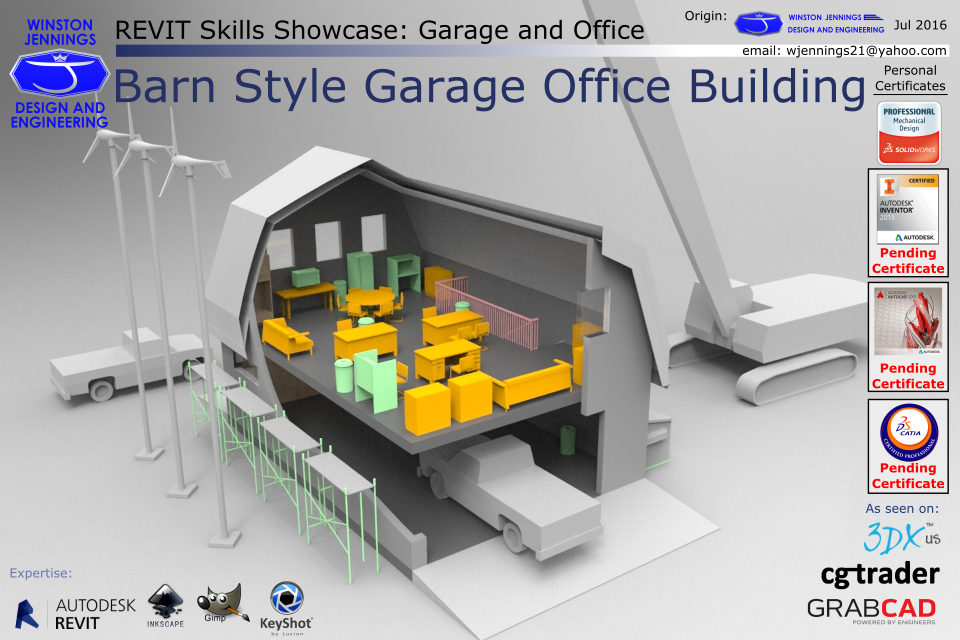Click the 'REVIT Skills Showcase: Garage and Office' heading
Screen dimensions: 960x640
(380, 30)
